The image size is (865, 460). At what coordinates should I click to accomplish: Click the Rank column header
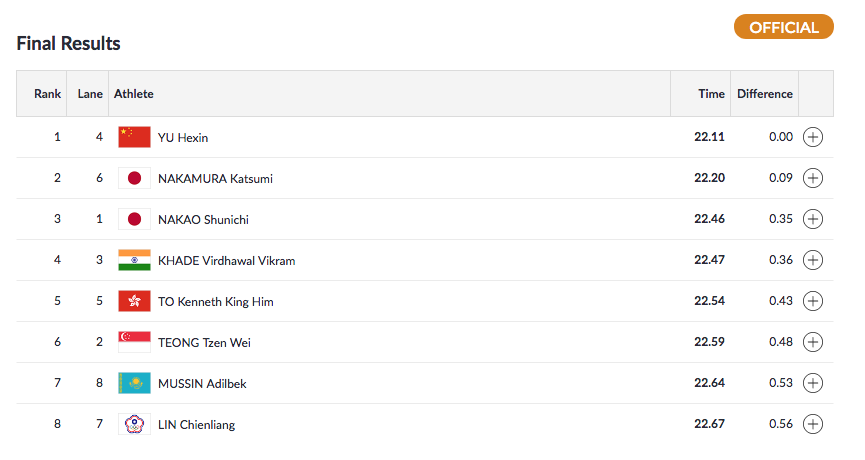(x=48, y=94)
